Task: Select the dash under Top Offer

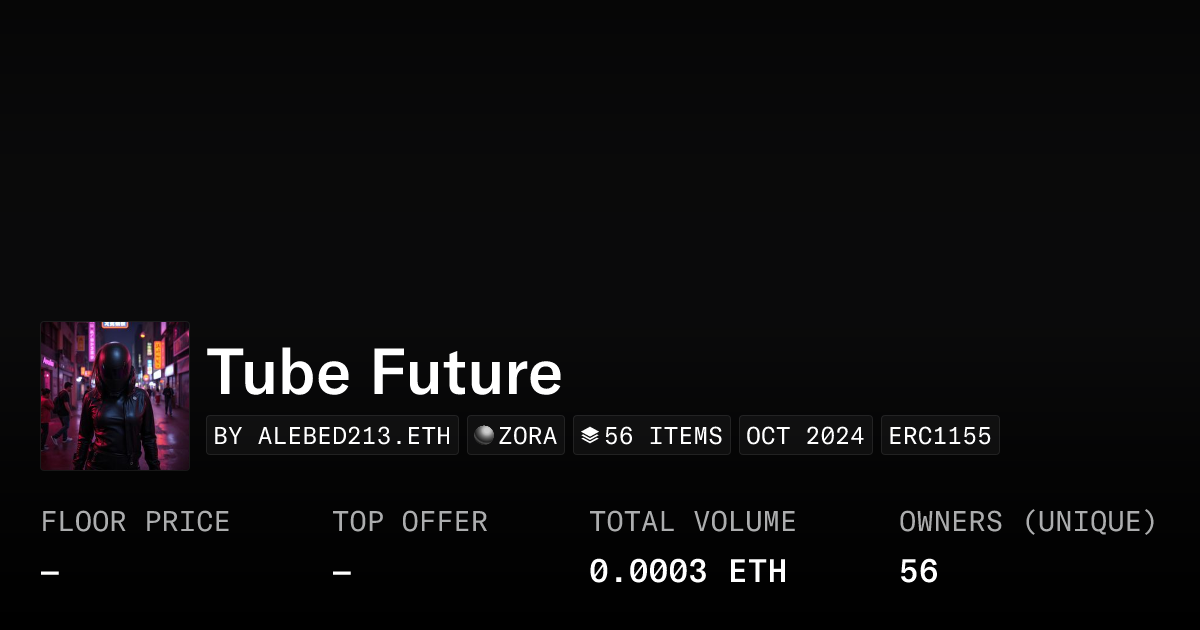Action: tap(342, 573)
